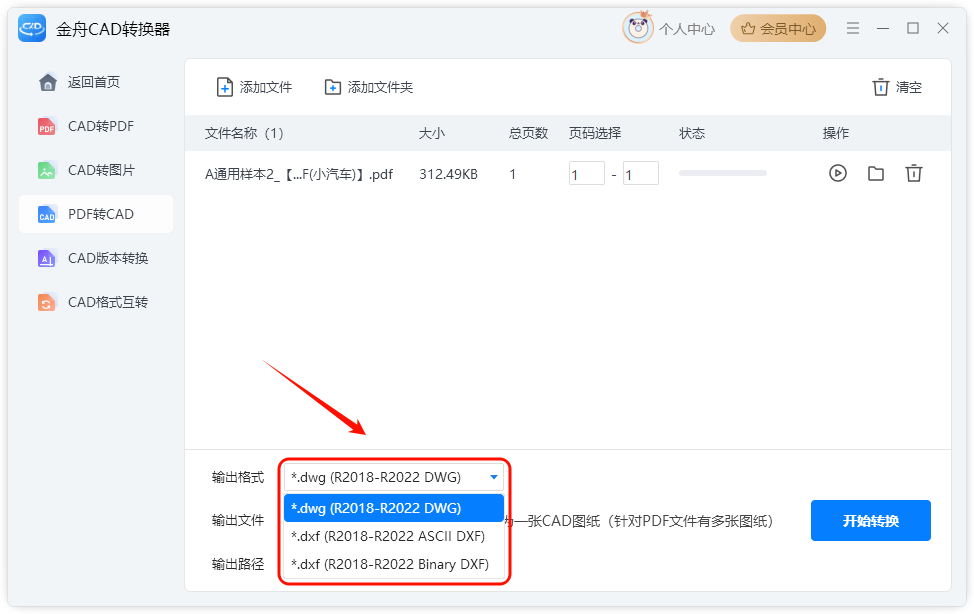974x614 pixels.
Task: Click the purple version-convert icon in sidebar
Action: 47,258
